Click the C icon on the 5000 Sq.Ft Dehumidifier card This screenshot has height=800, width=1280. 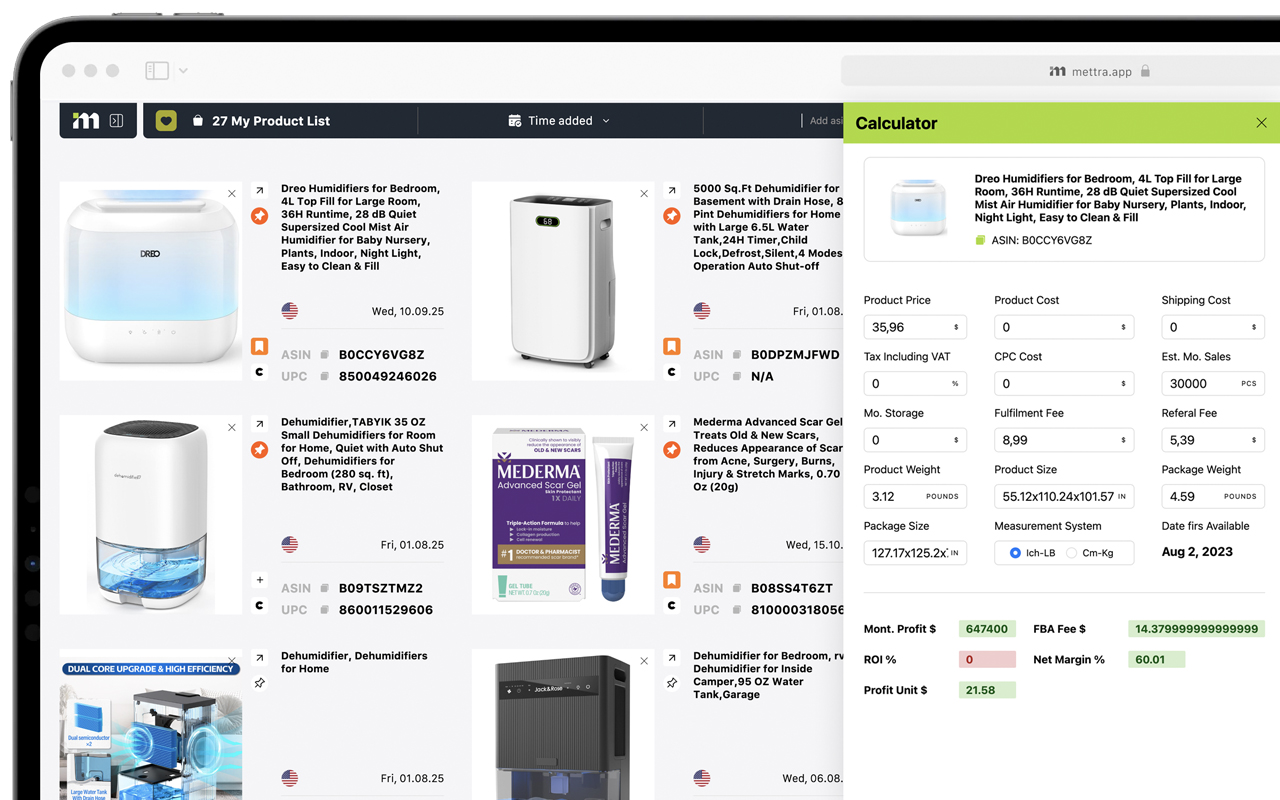pyautogui.click(x=672, y=372)
